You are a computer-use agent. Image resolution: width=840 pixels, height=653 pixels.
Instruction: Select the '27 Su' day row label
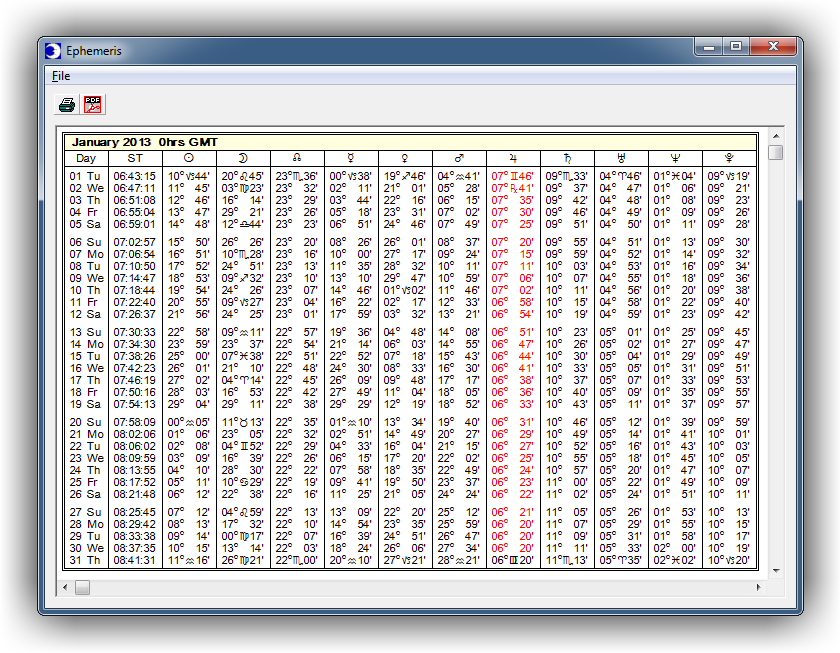tap(85, 512)
